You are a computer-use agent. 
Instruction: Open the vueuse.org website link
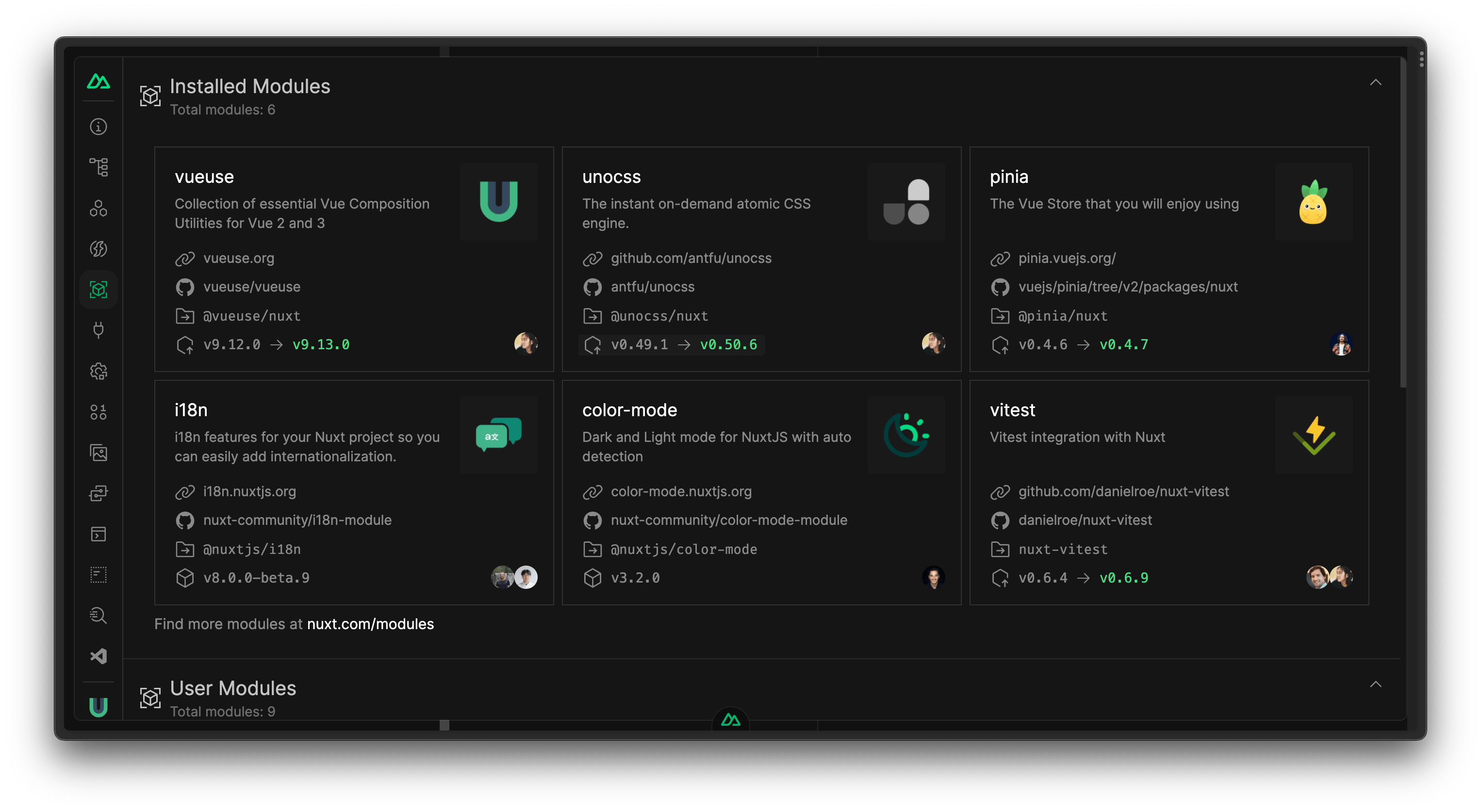(x=239, y=258)
